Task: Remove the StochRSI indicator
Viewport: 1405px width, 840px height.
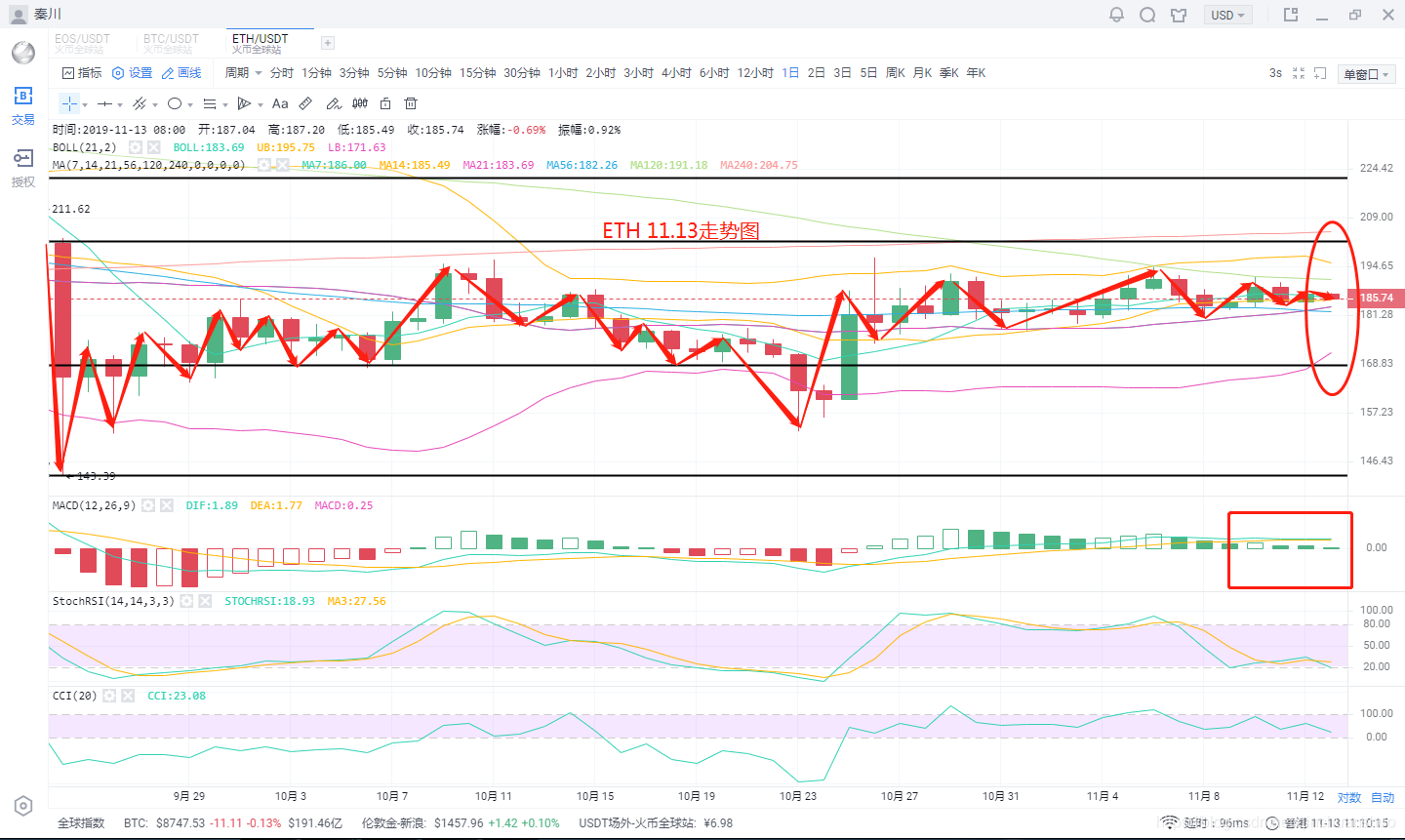Action: [x=205, y=601]
